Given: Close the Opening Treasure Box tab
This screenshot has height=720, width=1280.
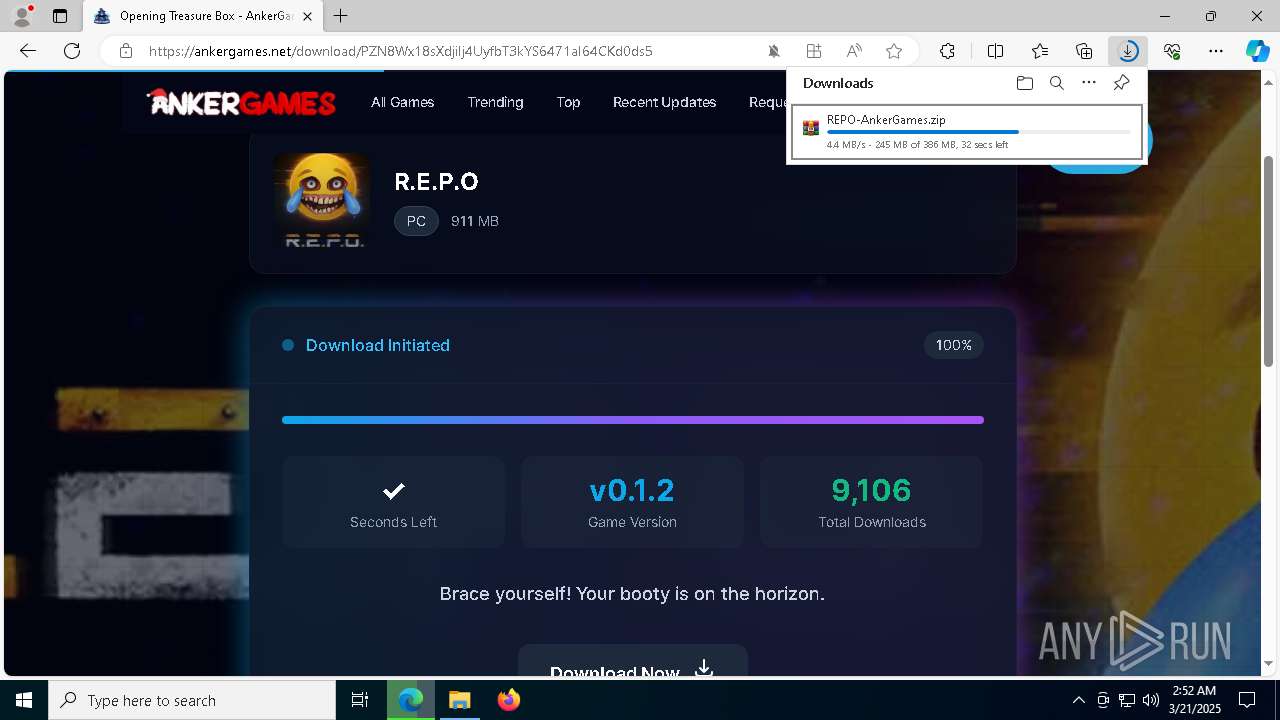Looking at the screenshot, I should (x=307, y=16).
